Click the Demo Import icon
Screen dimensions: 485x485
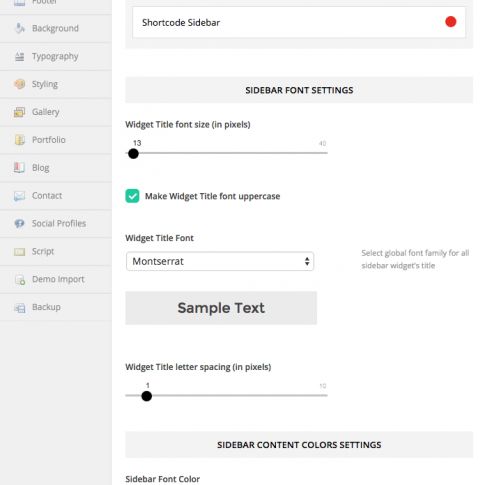20,279
